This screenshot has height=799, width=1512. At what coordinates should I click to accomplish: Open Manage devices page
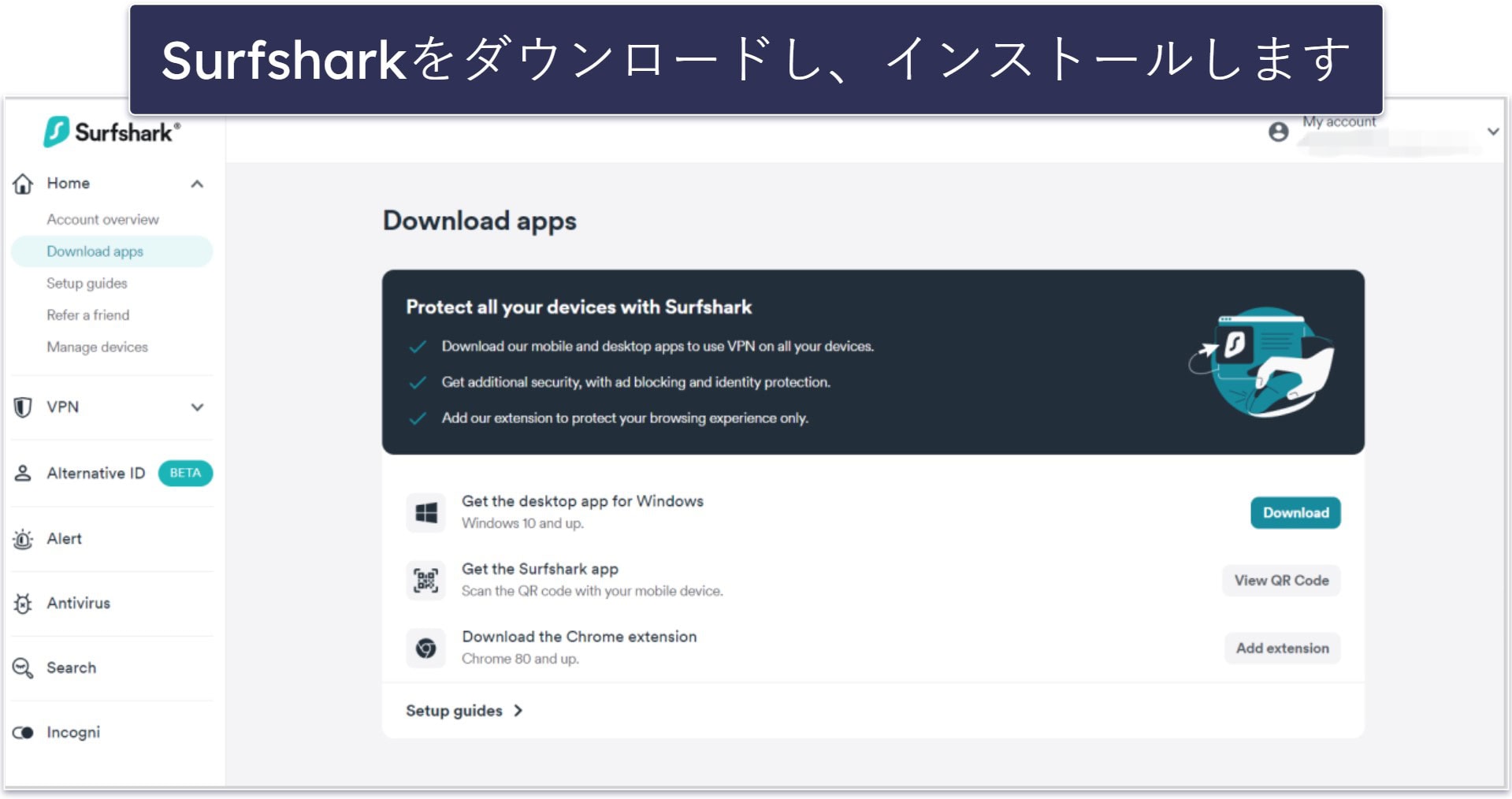pyautogui.click(x=97, y=347)
